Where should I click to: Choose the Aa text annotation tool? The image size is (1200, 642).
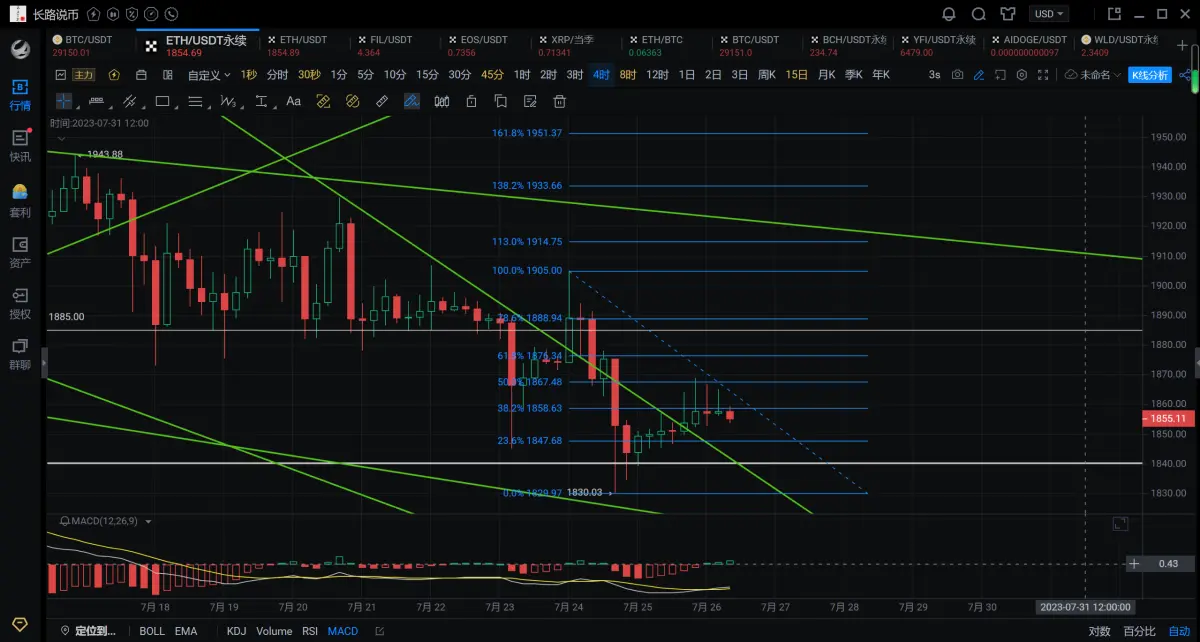(x=293, y=101)
